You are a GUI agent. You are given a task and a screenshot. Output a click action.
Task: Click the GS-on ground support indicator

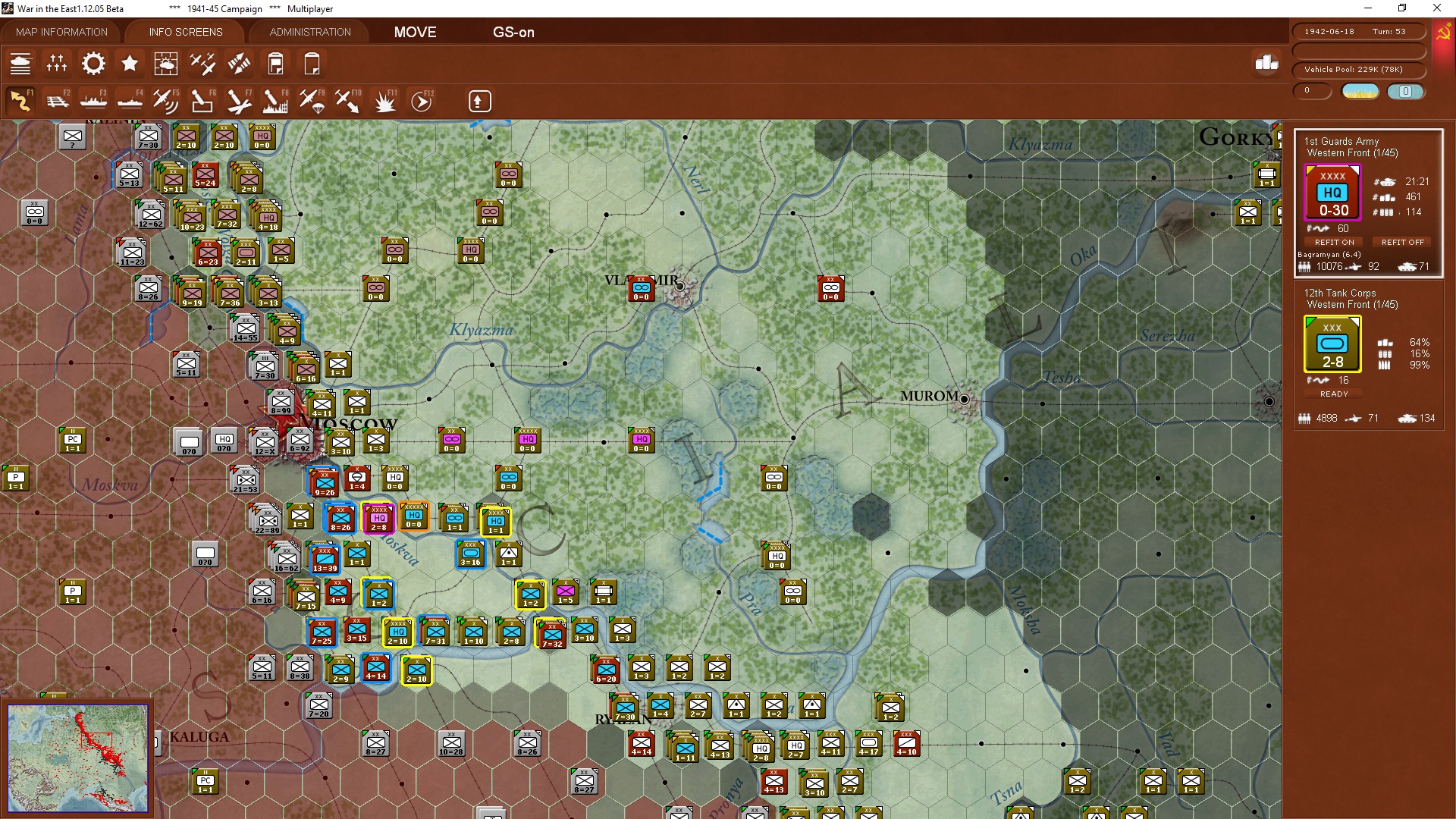pos(513,32)
